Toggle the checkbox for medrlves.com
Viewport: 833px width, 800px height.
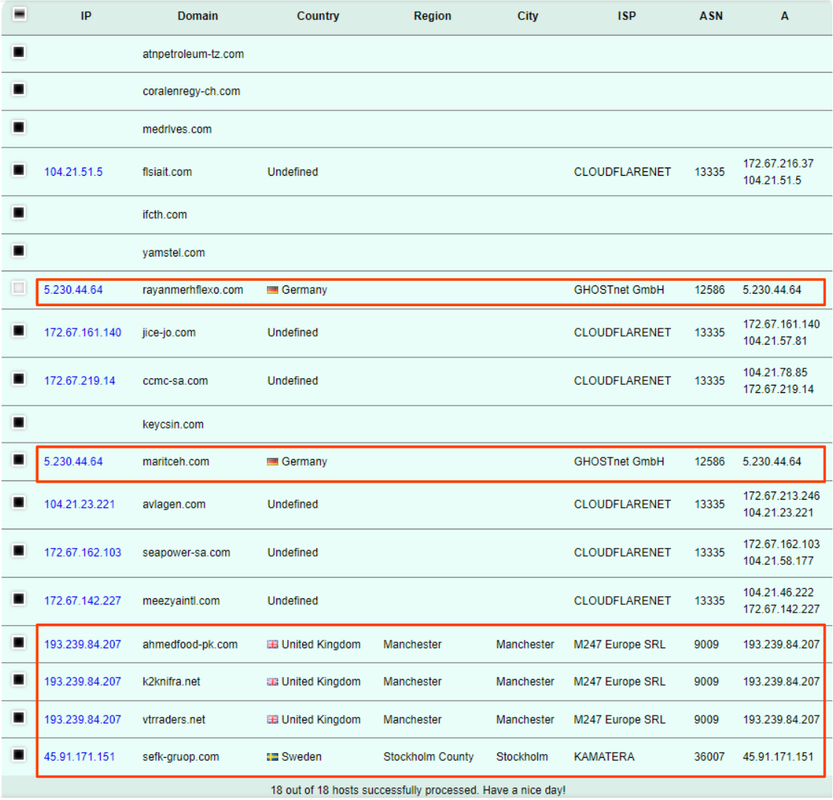(x=19, y=127)
